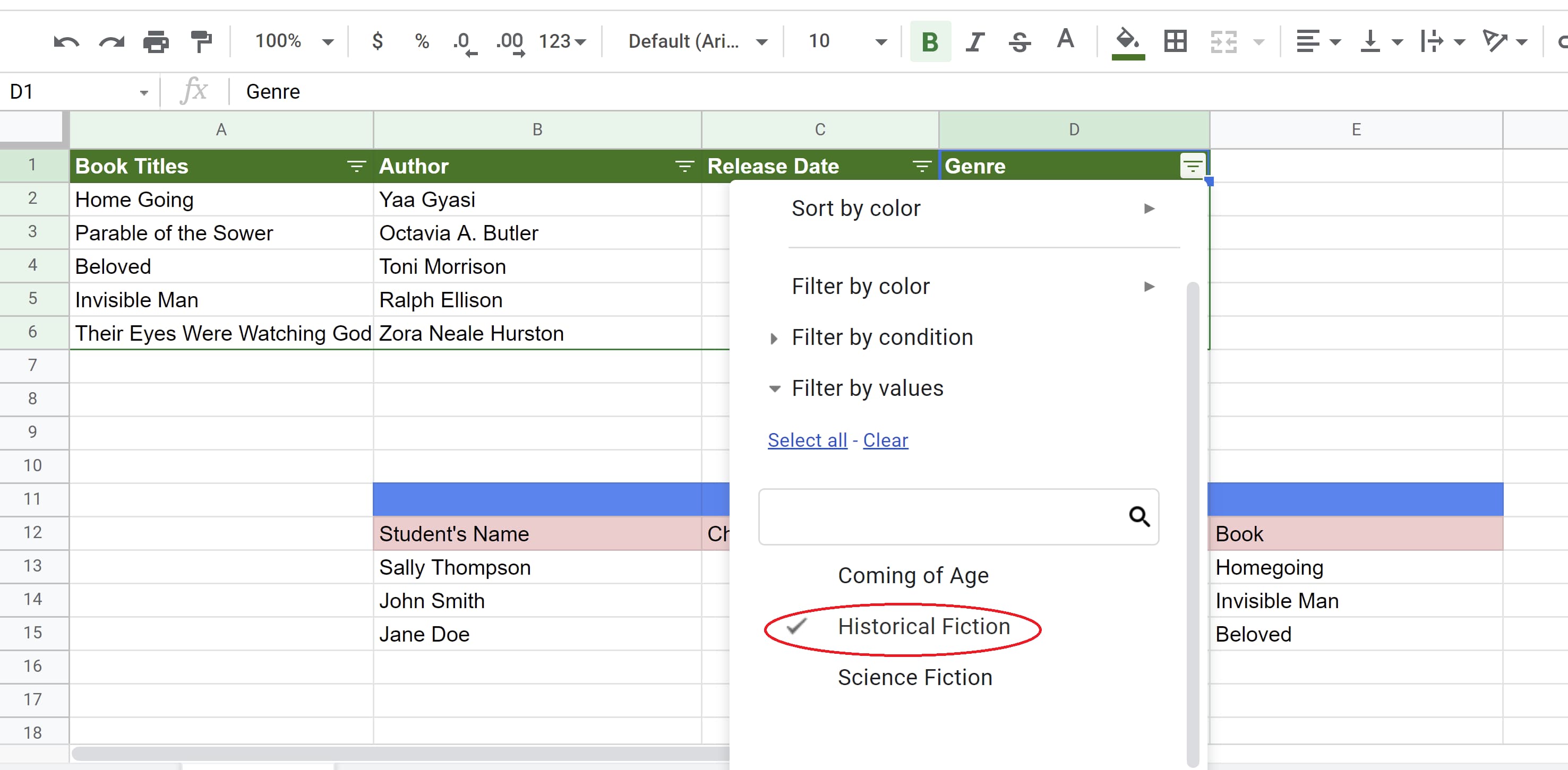Open the Default (Arial) font dropdown

(697, 41)
